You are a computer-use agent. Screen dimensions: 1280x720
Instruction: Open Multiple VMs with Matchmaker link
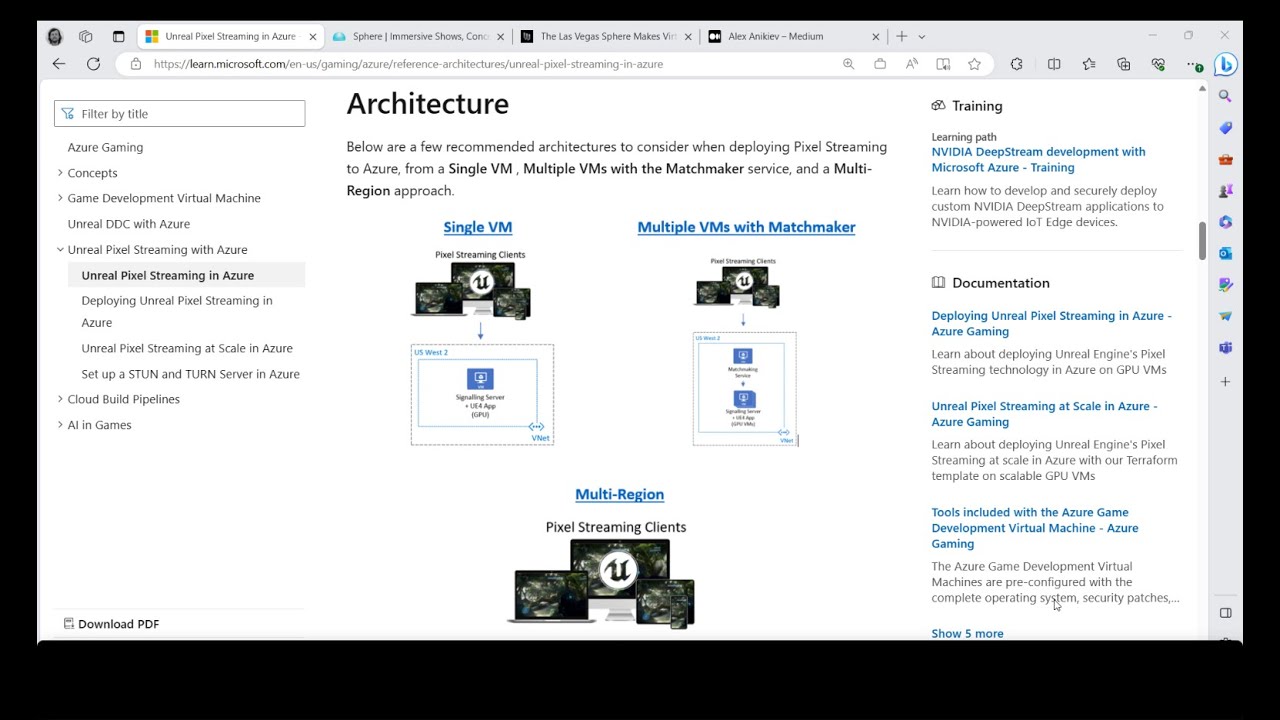pos(746,227)
